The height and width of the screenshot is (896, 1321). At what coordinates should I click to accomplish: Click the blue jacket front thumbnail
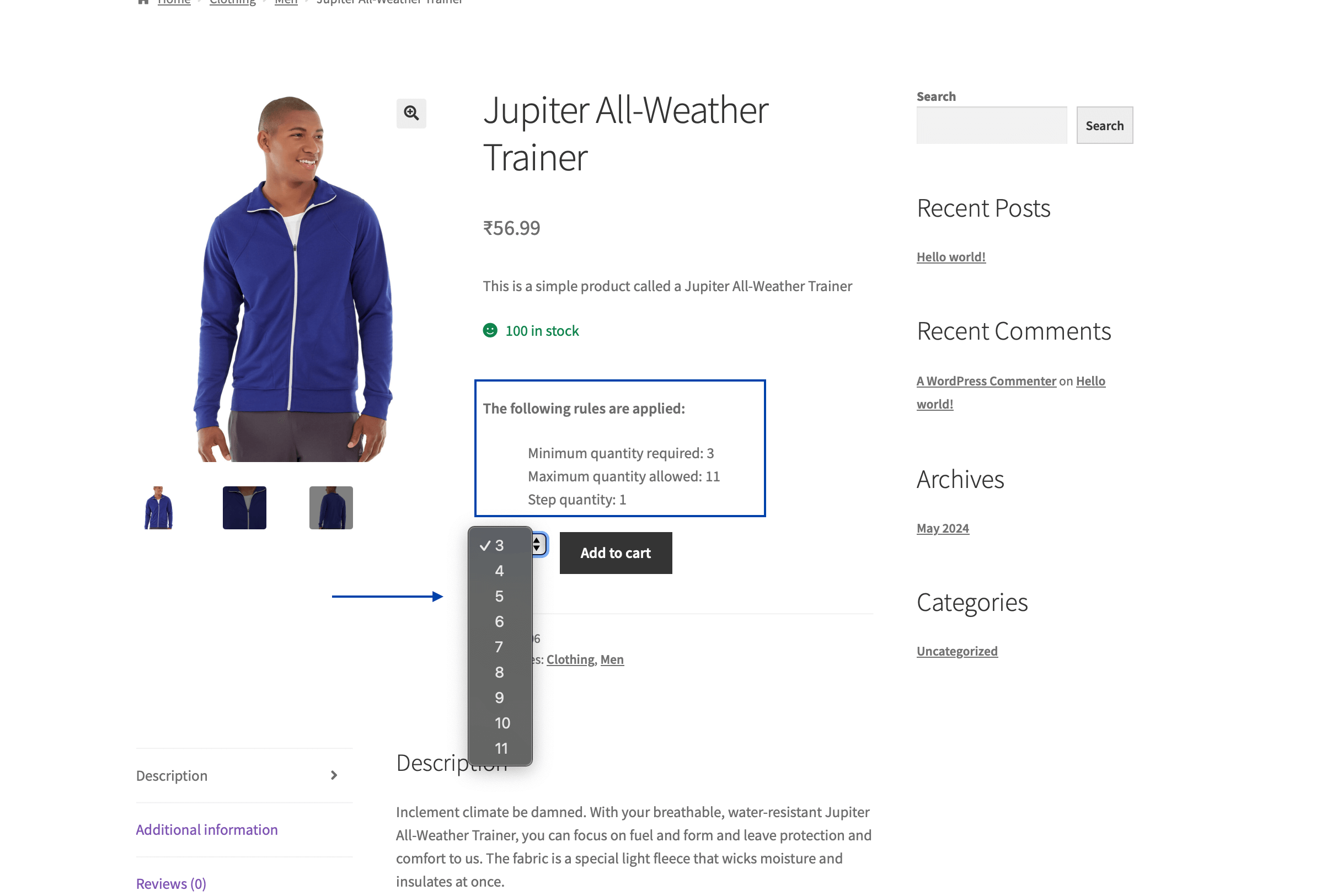click(x=157, y=507)
